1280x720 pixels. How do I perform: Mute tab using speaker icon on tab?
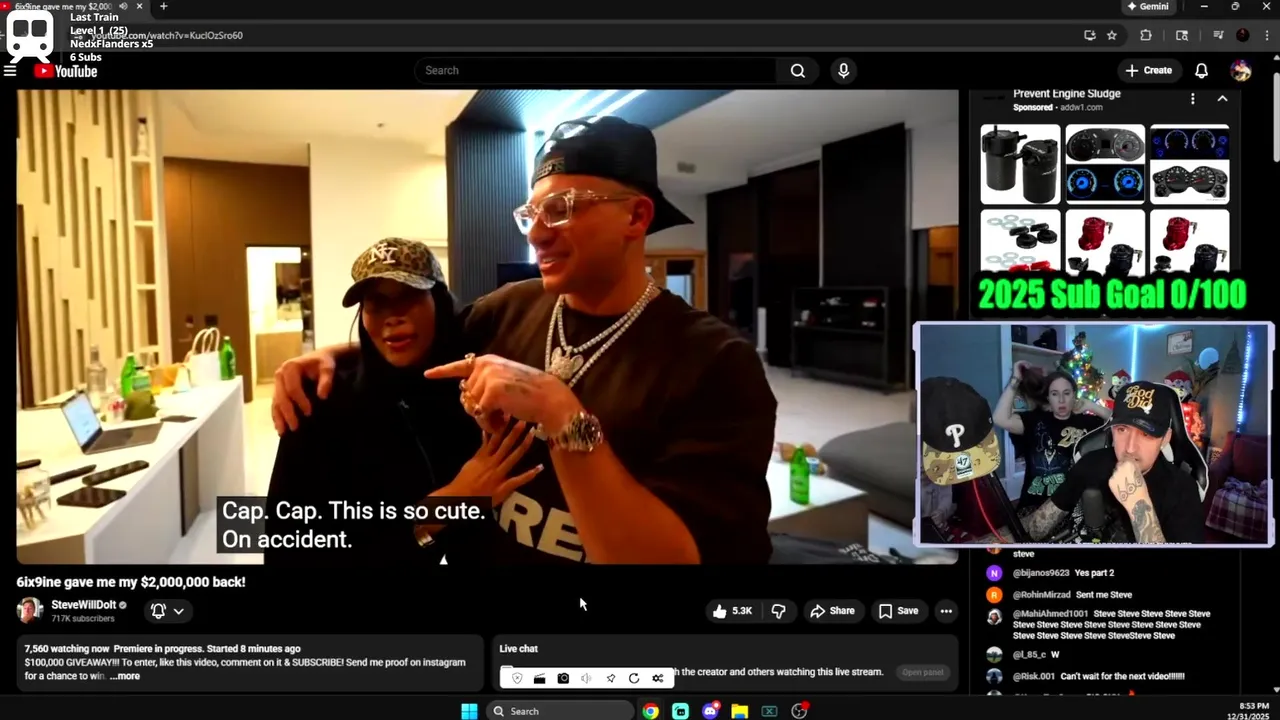[123, 6]
